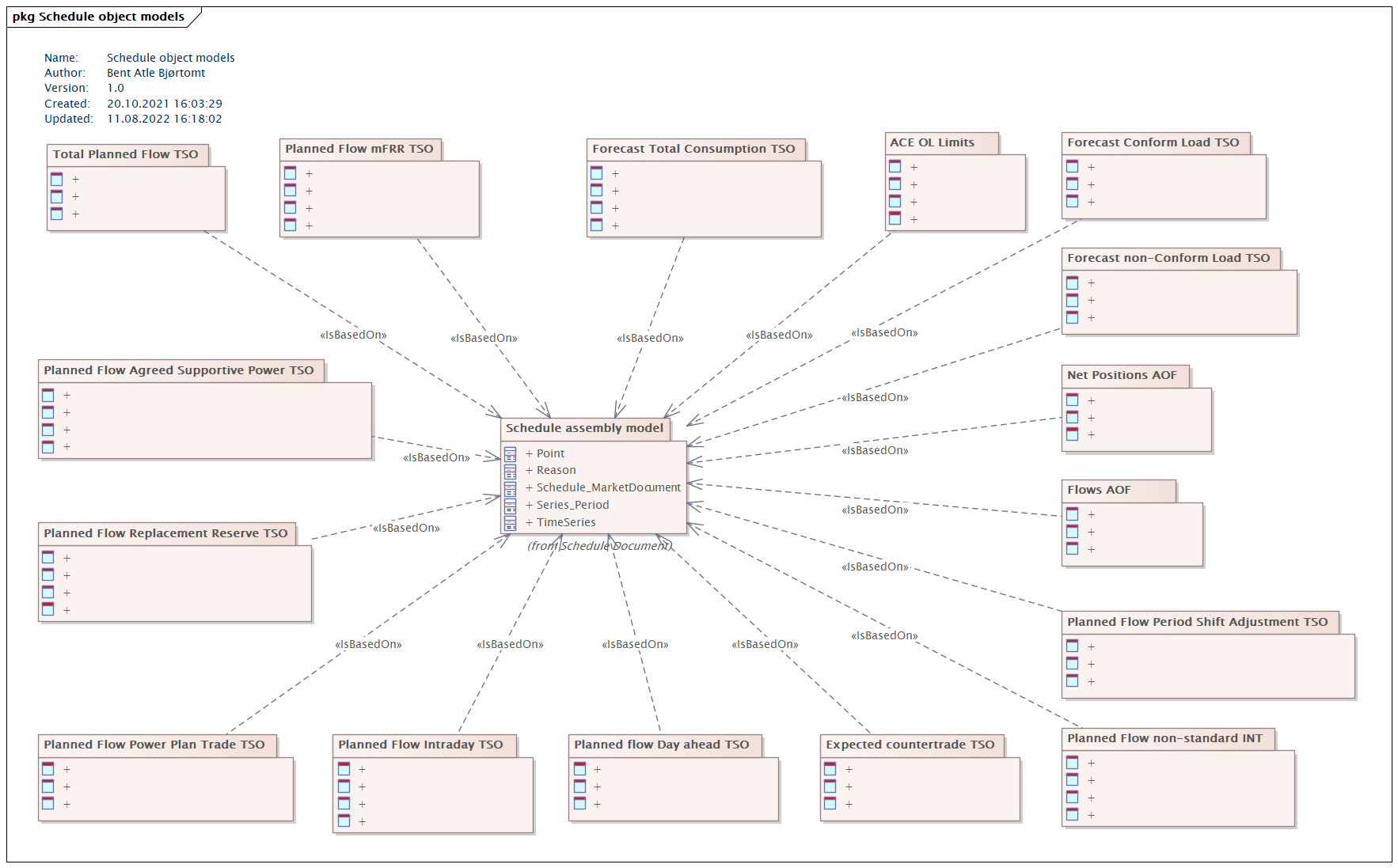
Task: Click first diagram icon in Forecast Conform Load TSO
Action: click(1073, 167)
